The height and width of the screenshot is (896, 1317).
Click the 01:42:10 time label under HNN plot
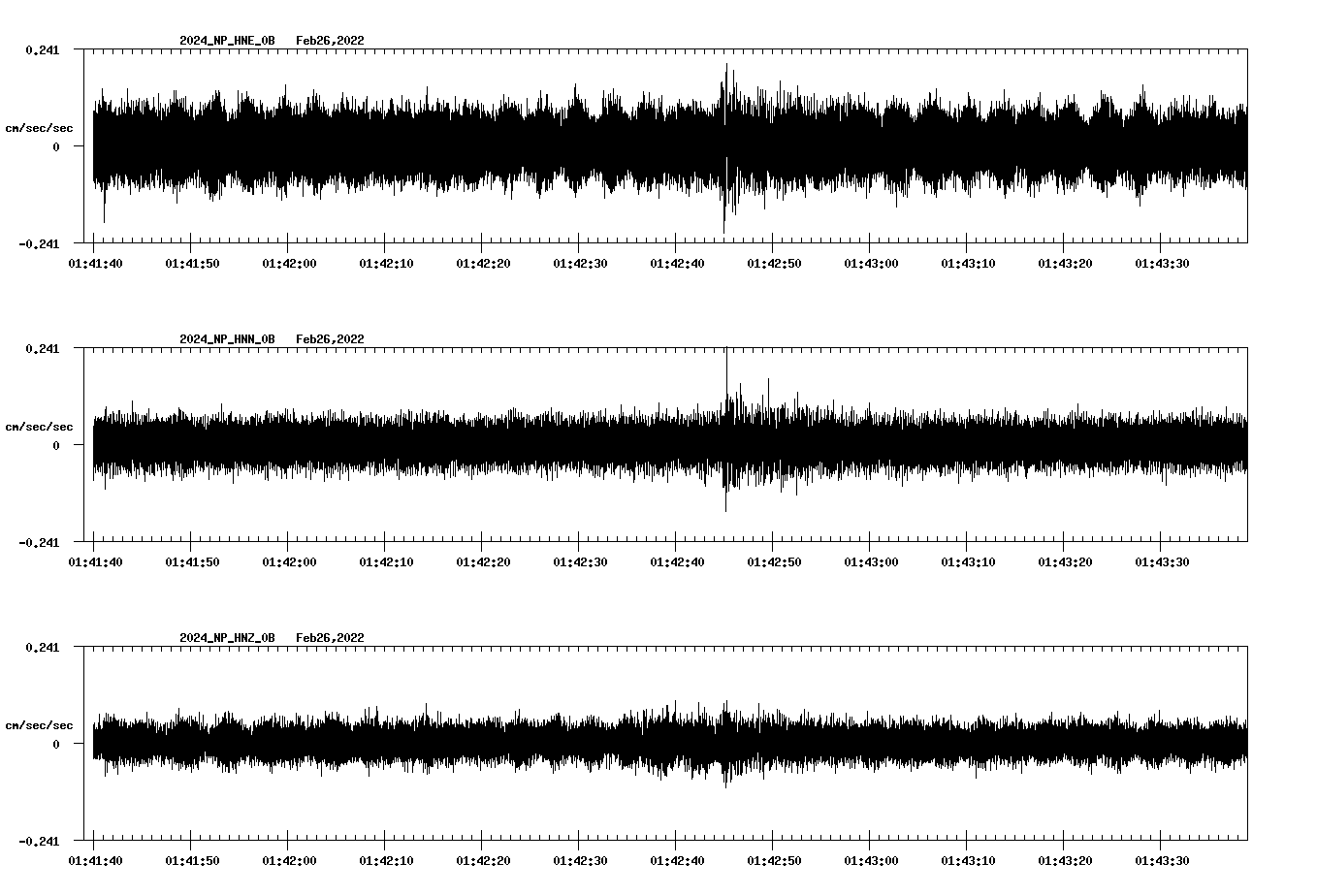pyautogui.click(x=386, y=562)
